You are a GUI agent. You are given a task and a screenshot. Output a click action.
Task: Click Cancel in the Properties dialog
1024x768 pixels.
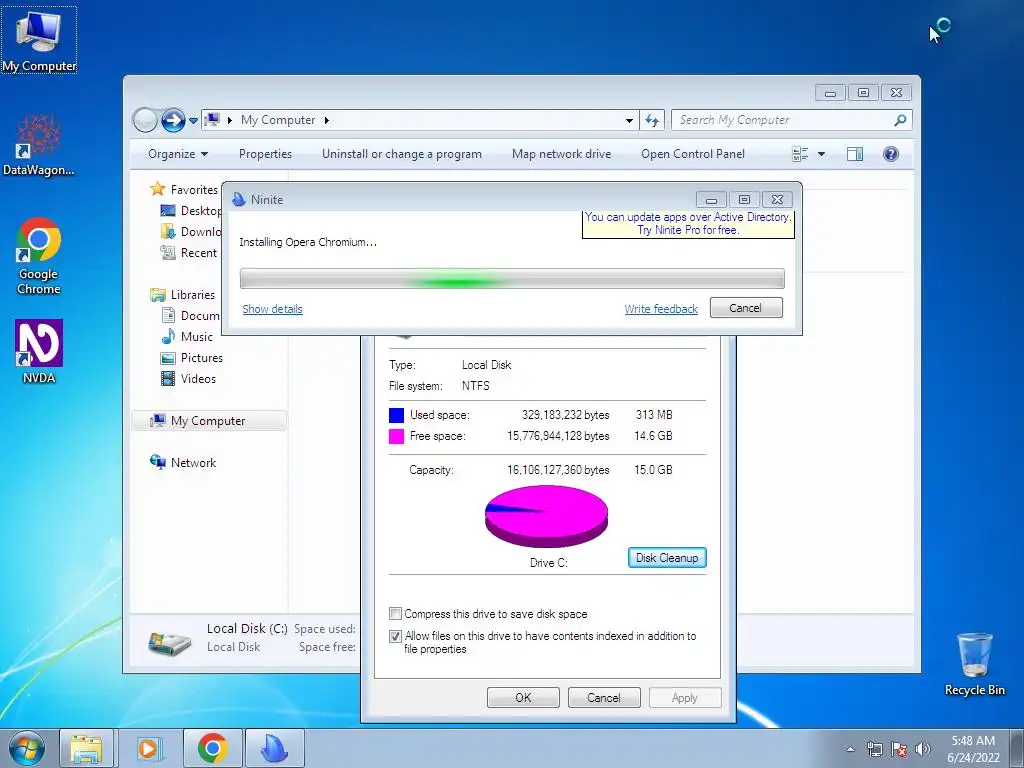pos(604,697)
